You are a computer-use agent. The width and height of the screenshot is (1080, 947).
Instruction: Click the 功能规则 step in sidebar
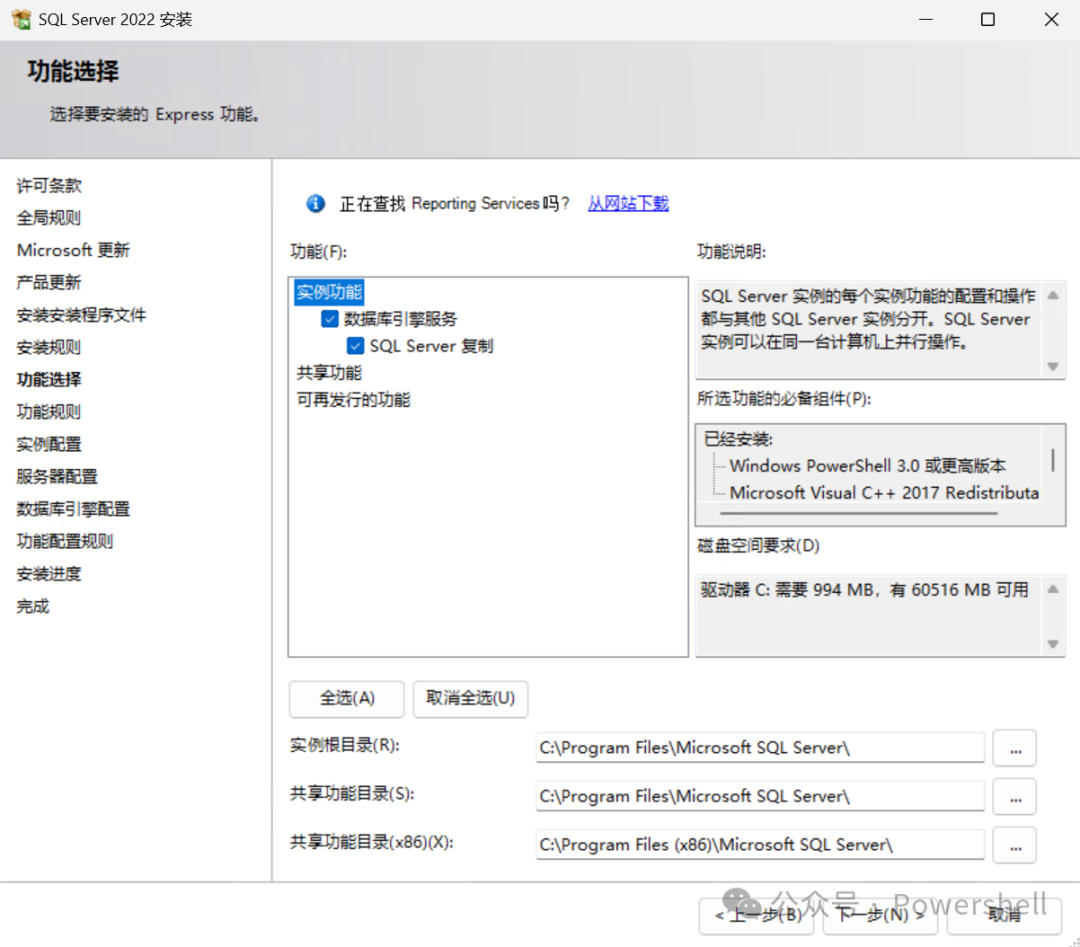tap(49, 413)
